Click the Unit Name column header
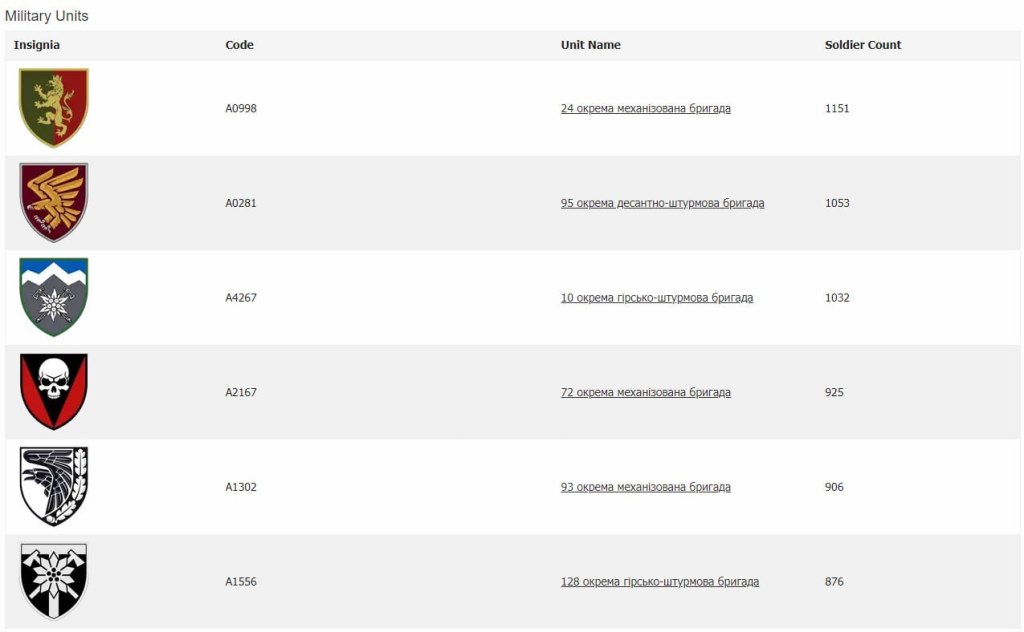Screen dimensions: 1024x632 pyautogui.click(x=590, y=45)
